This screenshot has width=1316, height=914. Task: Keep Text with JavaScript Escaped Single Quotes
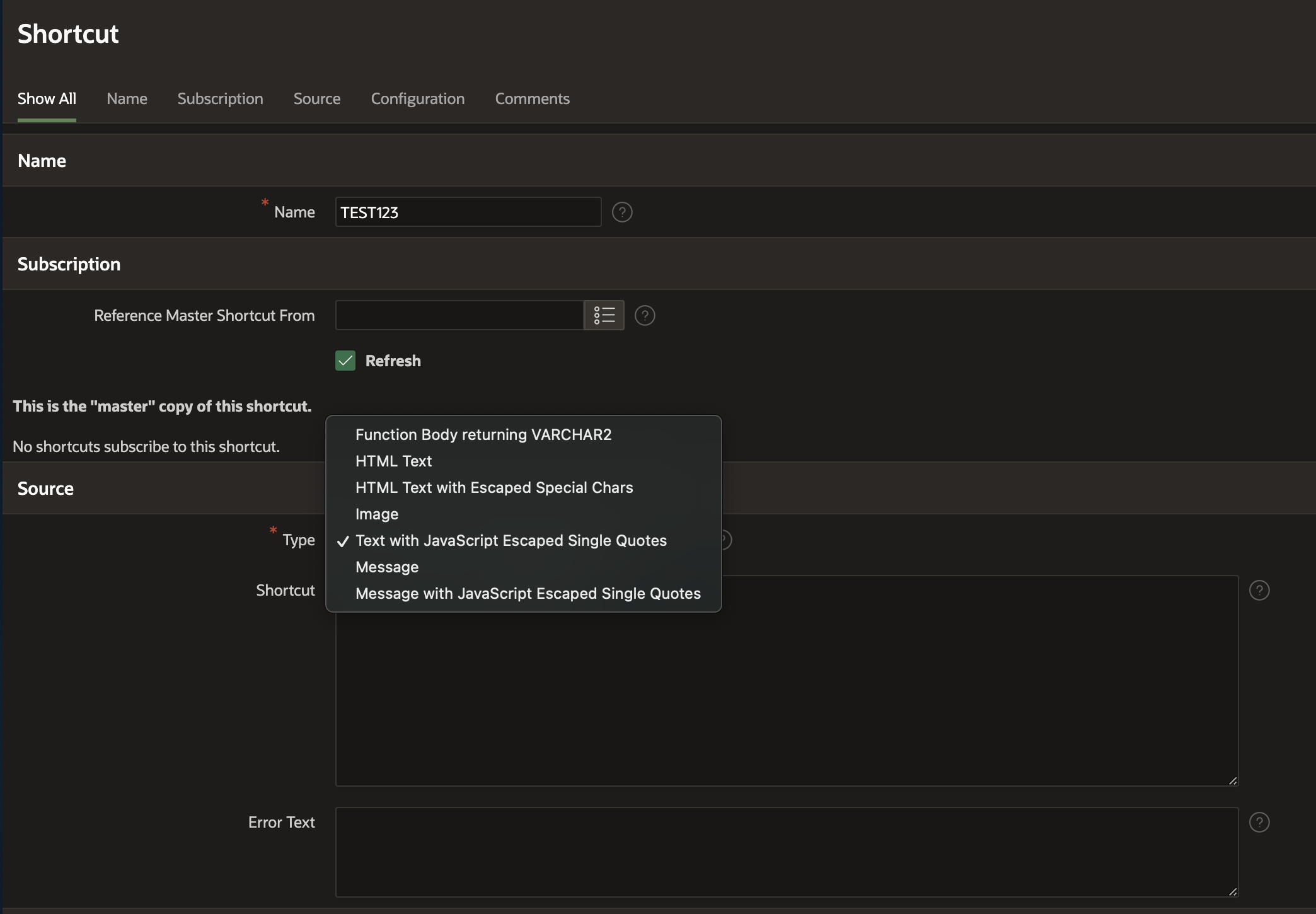[x=511, y=541]
